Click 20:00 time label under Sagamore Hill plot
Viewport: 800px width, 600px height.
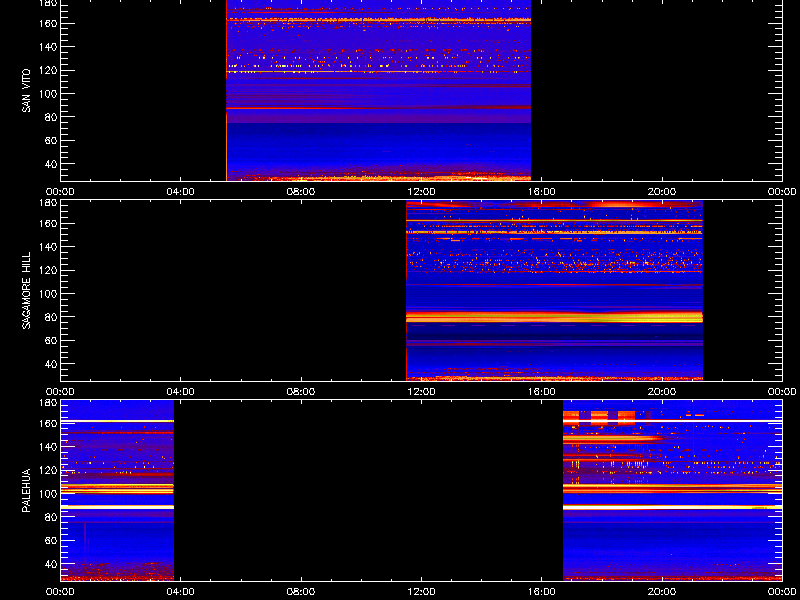point(662,392)
